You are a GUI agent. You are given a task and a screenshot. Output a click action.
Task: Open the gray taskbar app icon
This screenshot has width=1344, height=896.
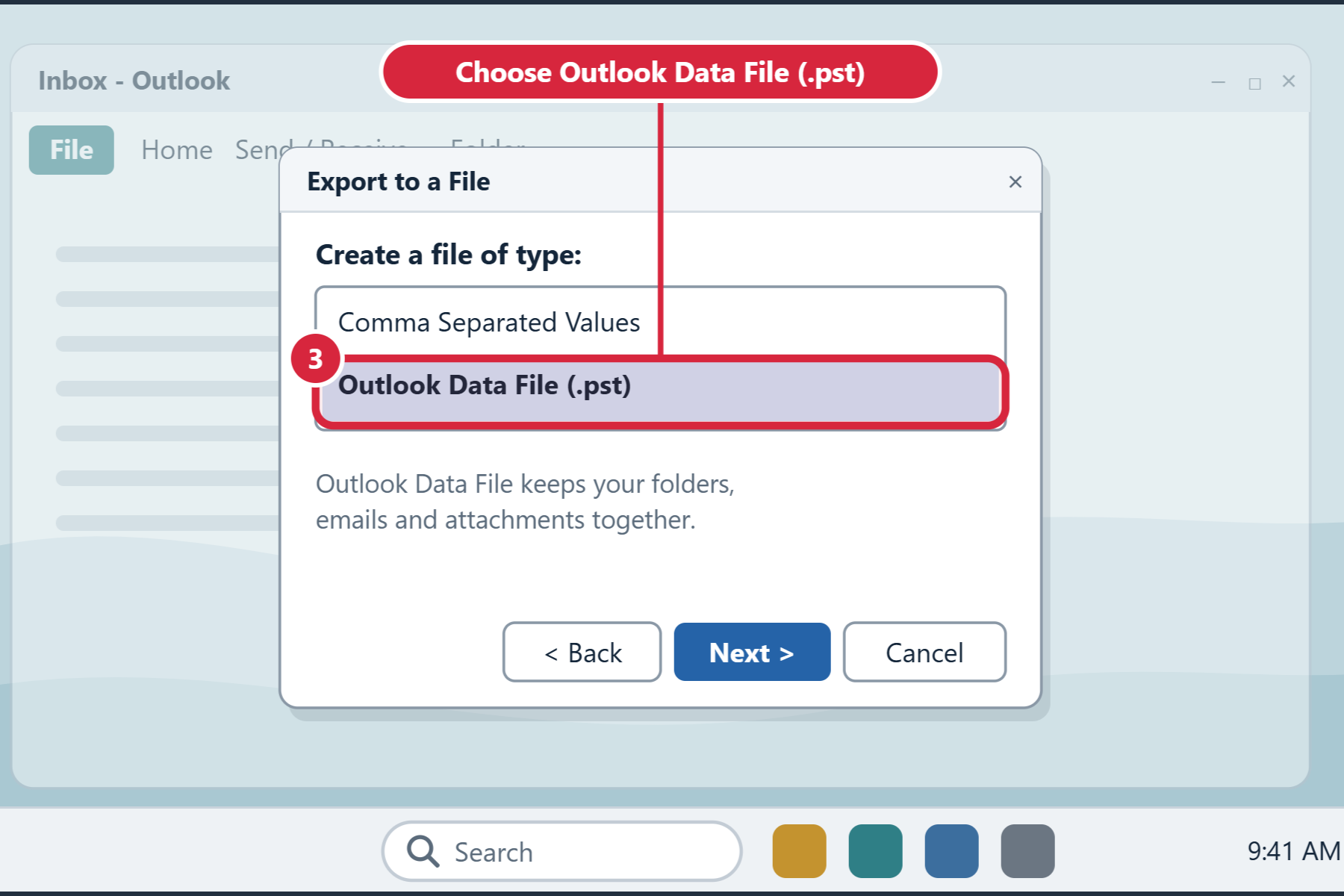coord(1027,851)
